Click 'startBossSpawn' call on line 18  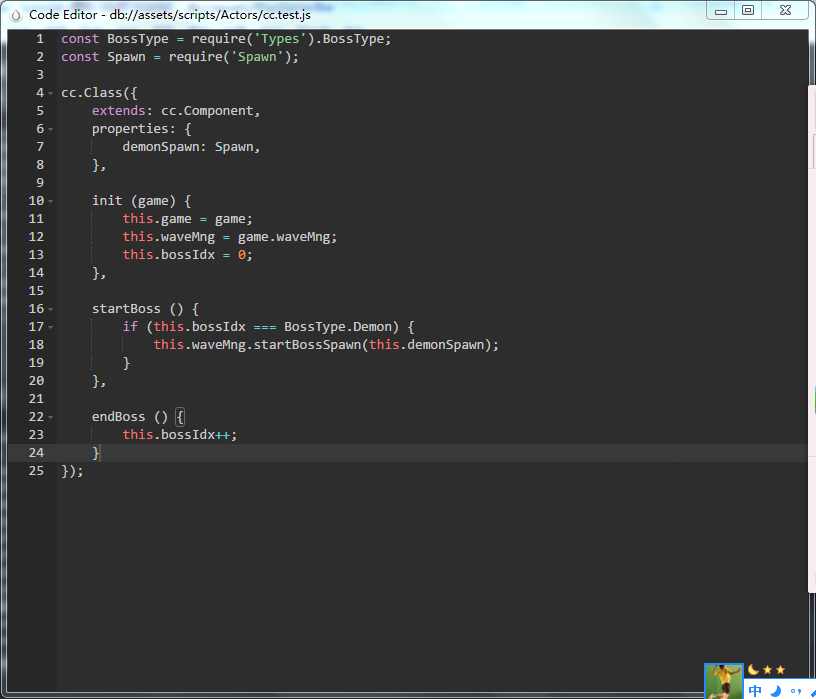[307, 345]
